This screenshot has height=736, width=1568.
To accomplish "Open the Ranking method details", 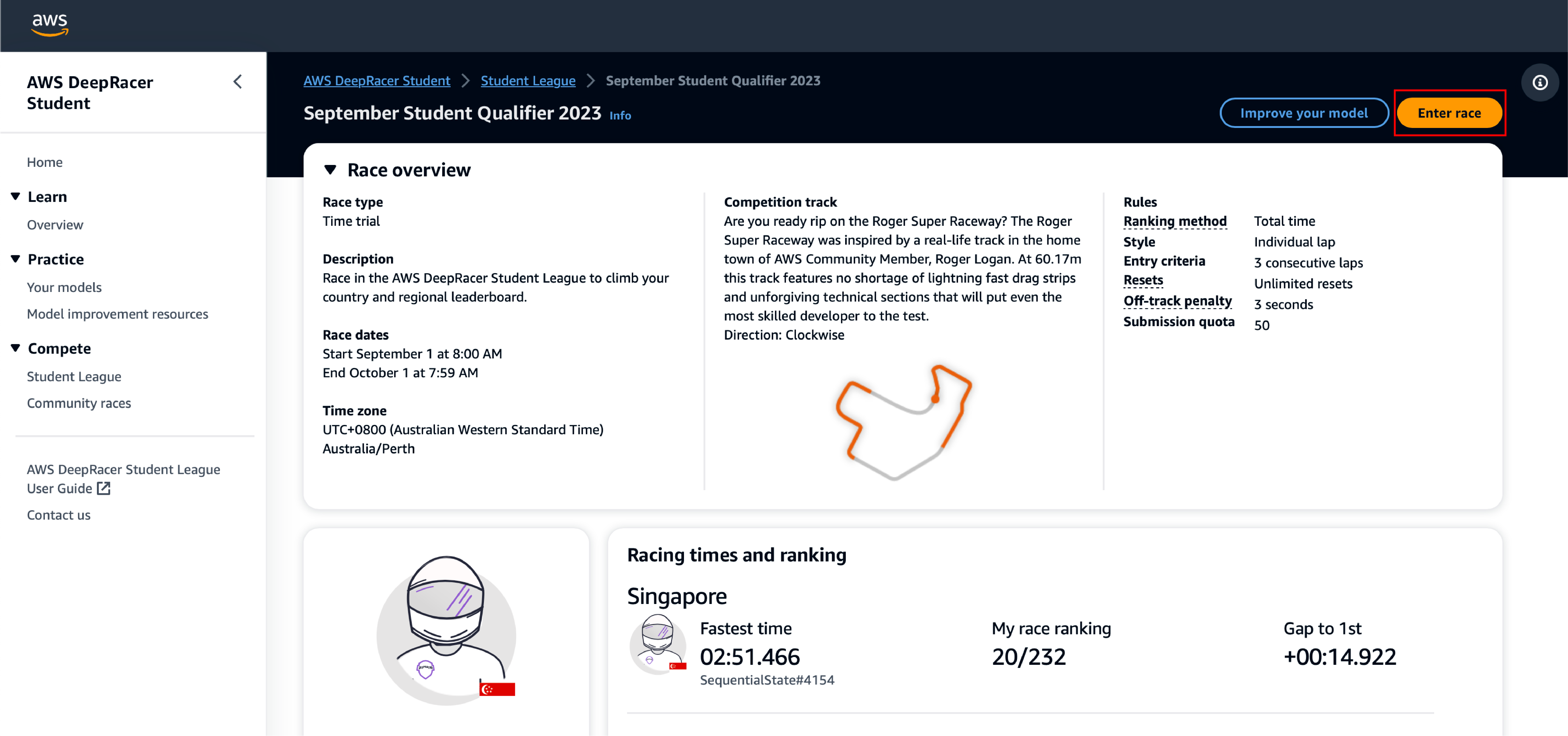I will pyautogui.click(x=1175, y=221).
